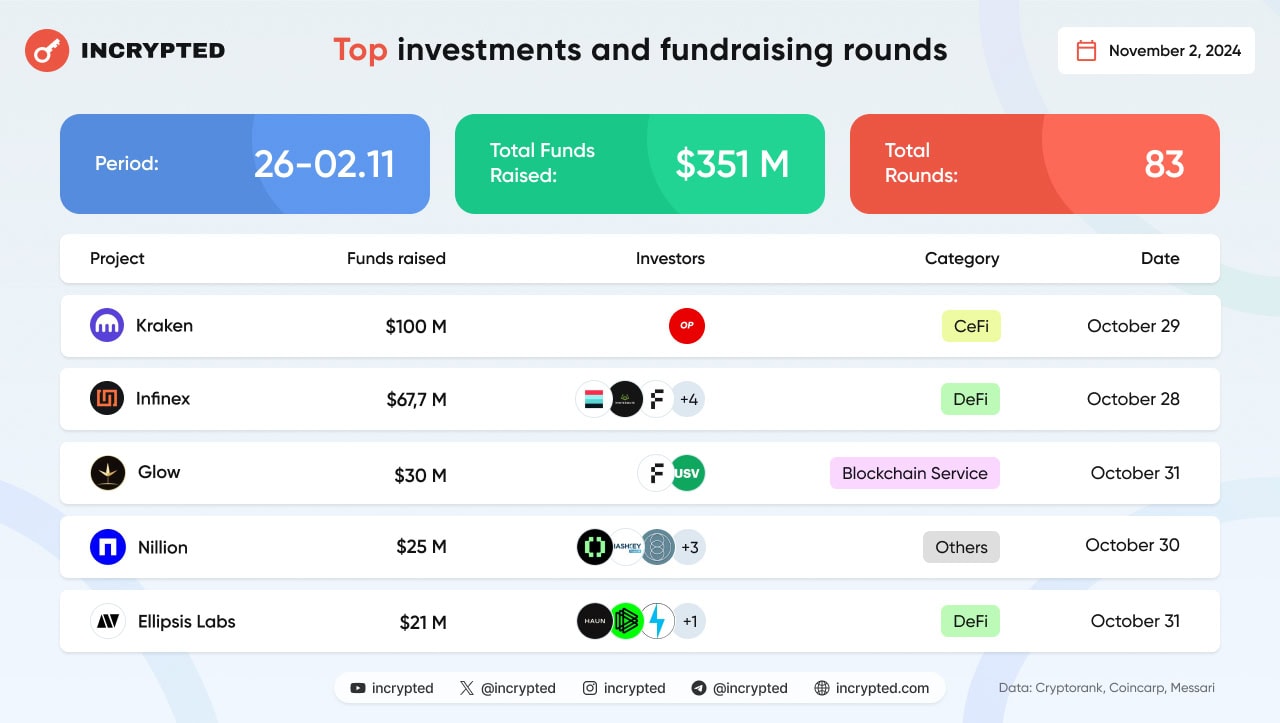
Task: Click the incrypted YouTube link
Action: click(392, 688)
